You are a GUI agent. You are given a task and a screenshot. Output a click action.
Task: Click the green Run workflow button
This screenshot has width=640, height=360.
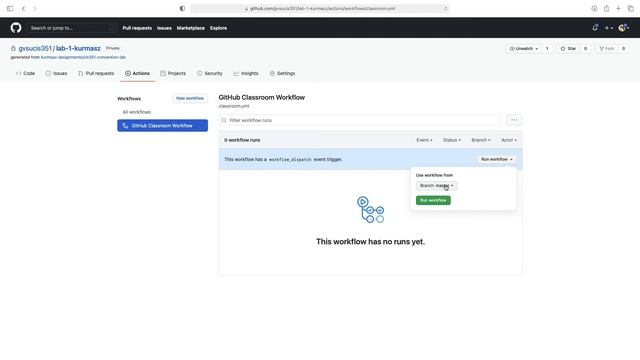(433, 200)
